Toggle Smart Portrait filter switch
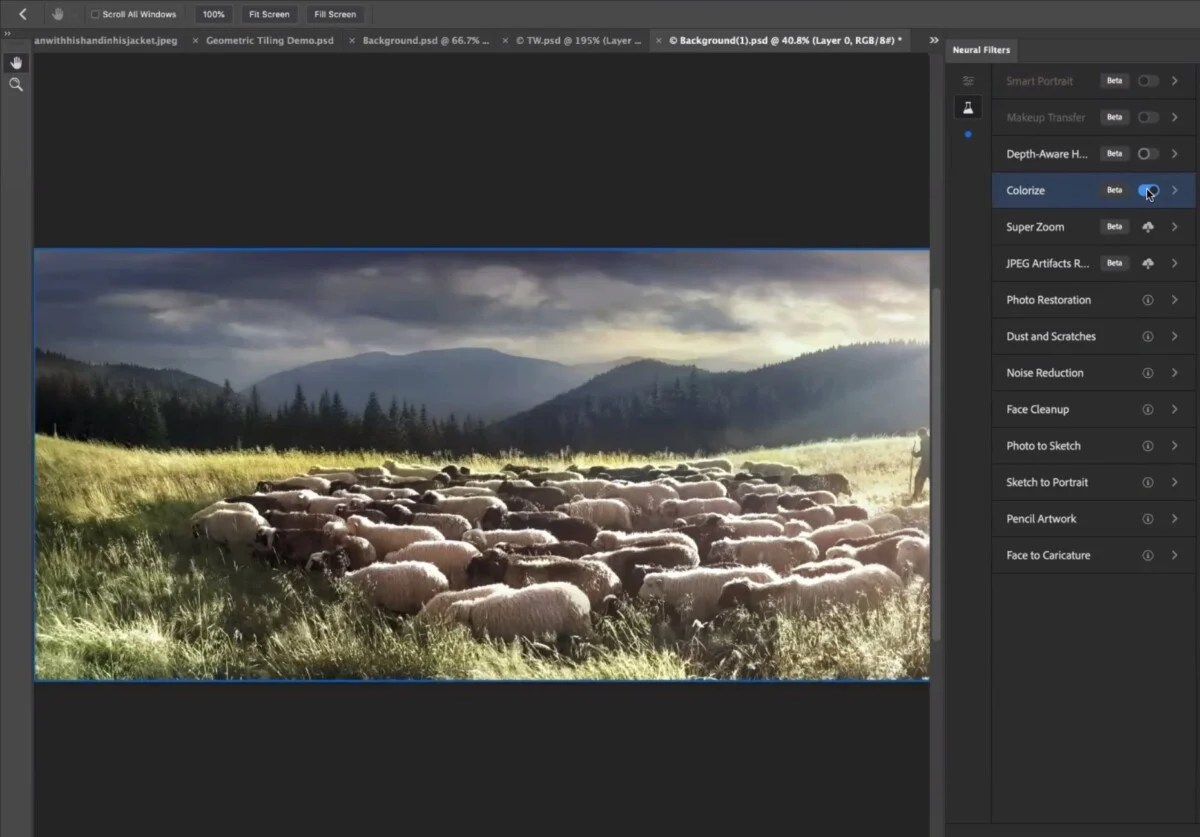 tap(1148, 81)
